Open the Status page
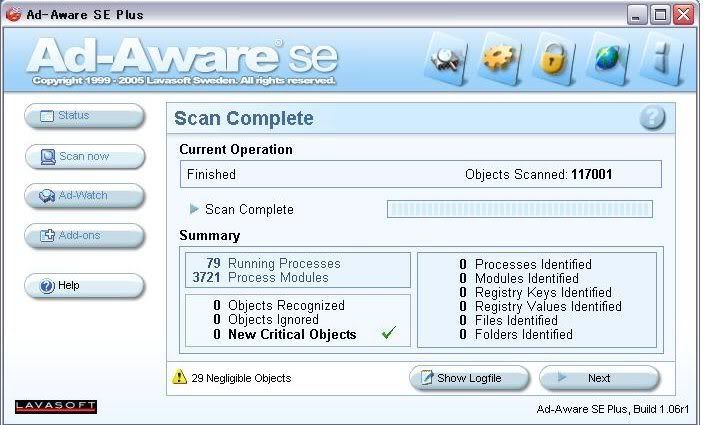Viewport: 710px width, 425px height. pyautogui.click(x=85, y=116)
